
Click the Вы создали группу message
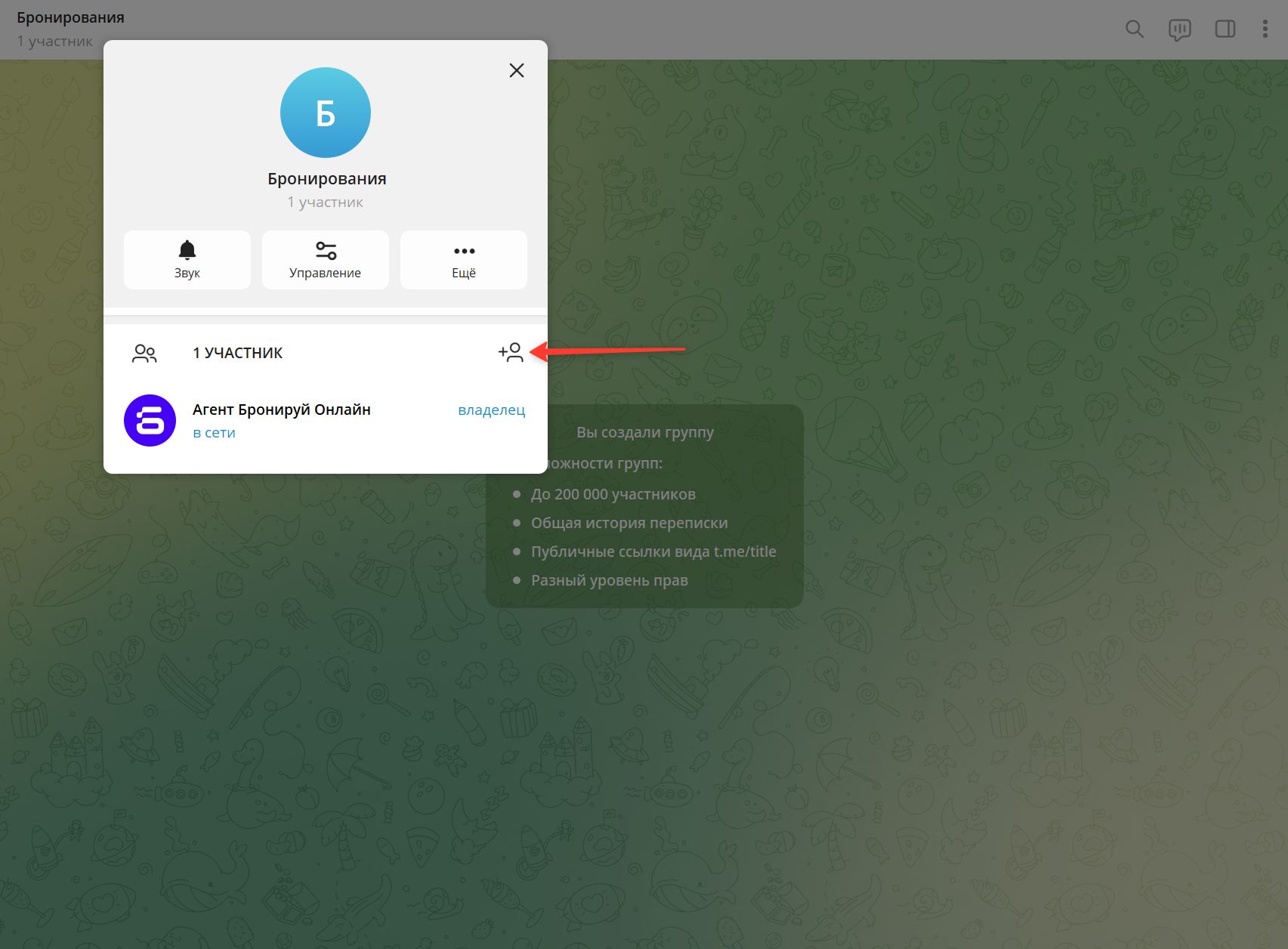pyautogui.click(x=644, y=432)
